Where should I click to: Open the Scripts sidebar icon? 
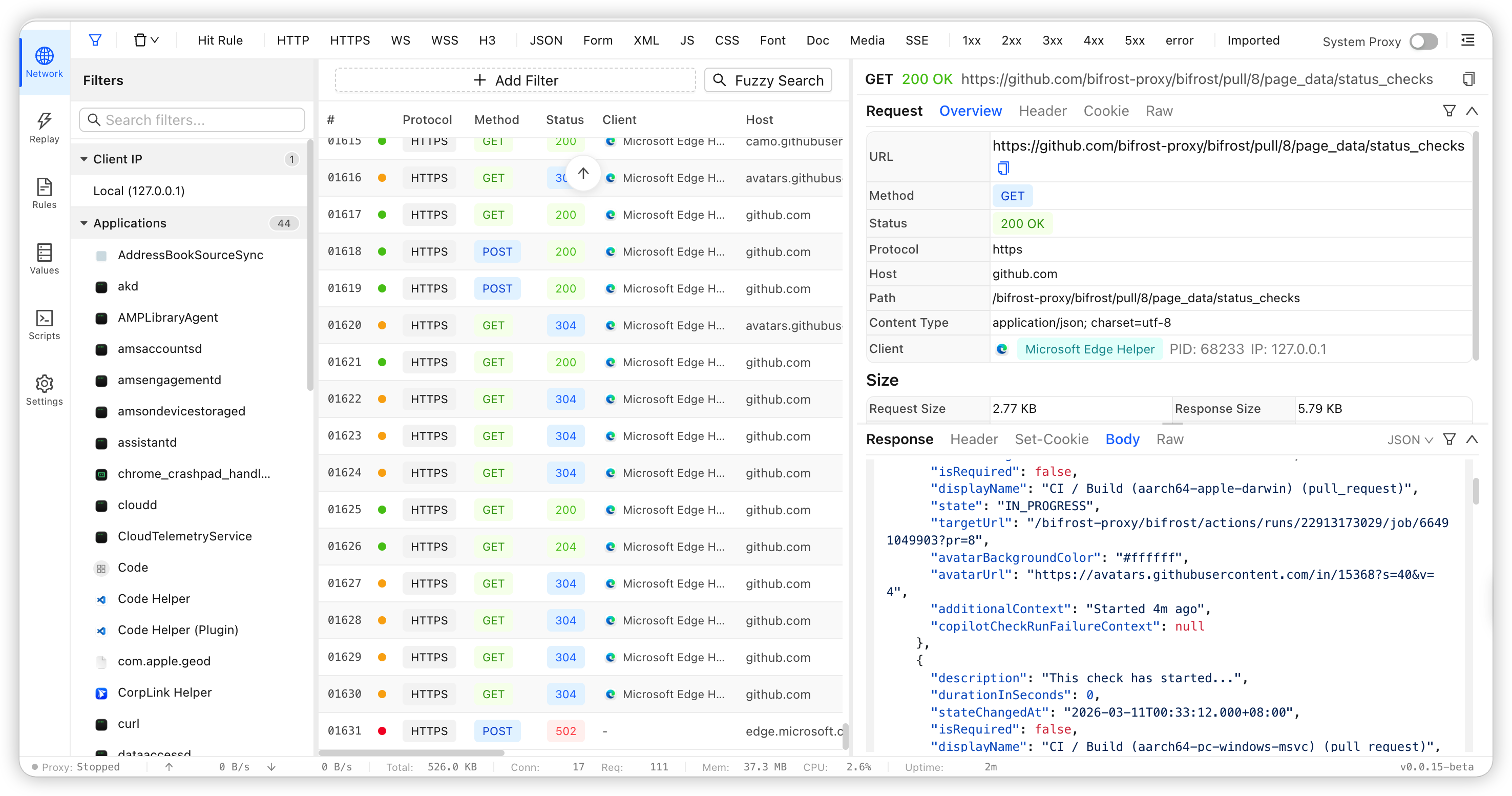44,324
